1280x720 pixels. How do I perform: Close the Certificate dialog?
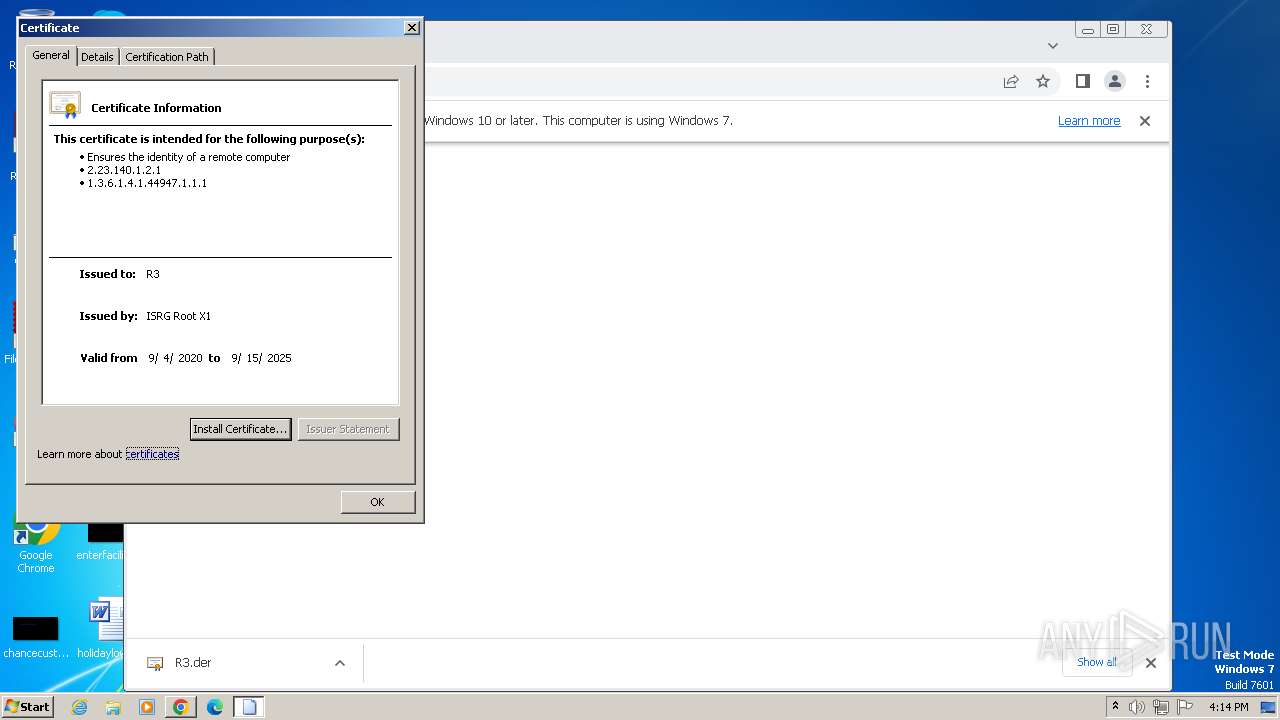(411, 28)
